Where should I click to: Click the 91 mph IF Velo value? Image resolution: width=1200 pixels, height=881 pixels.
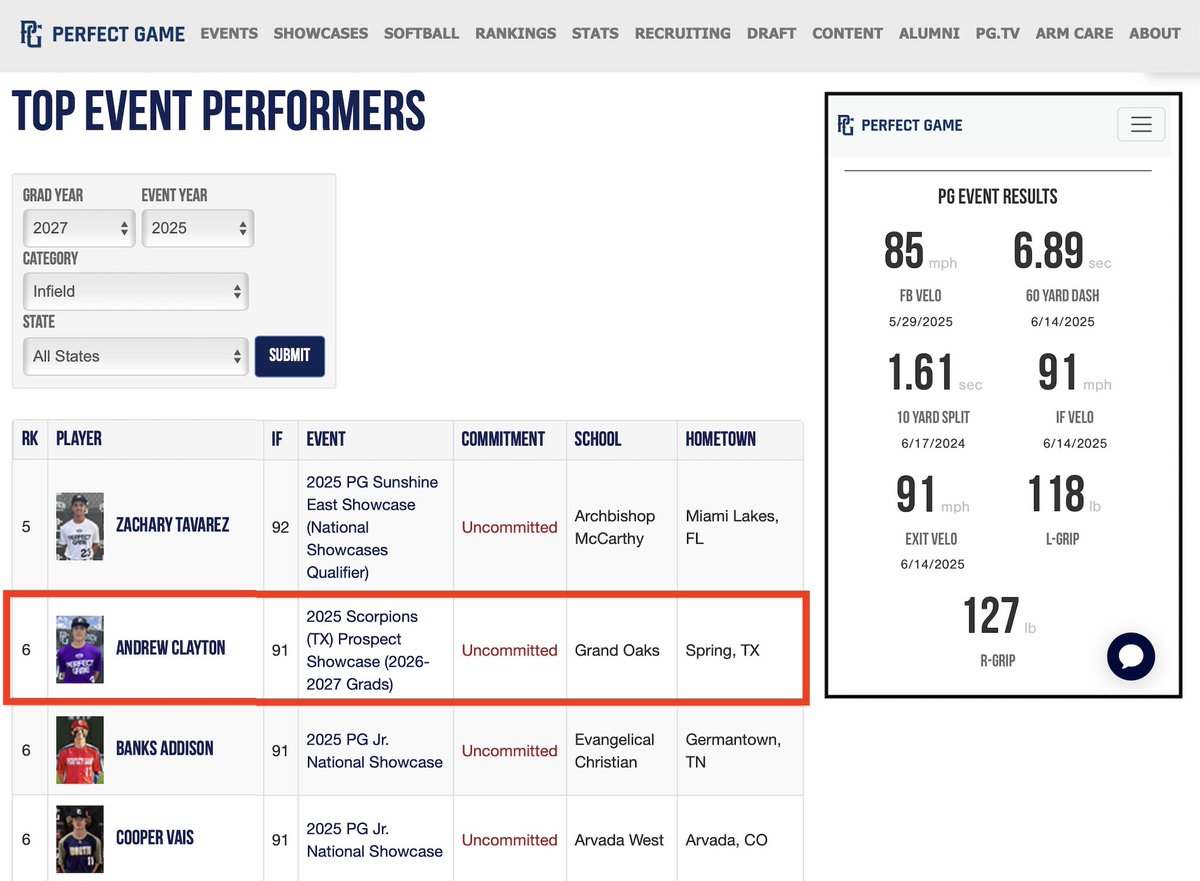point(1074,372)
